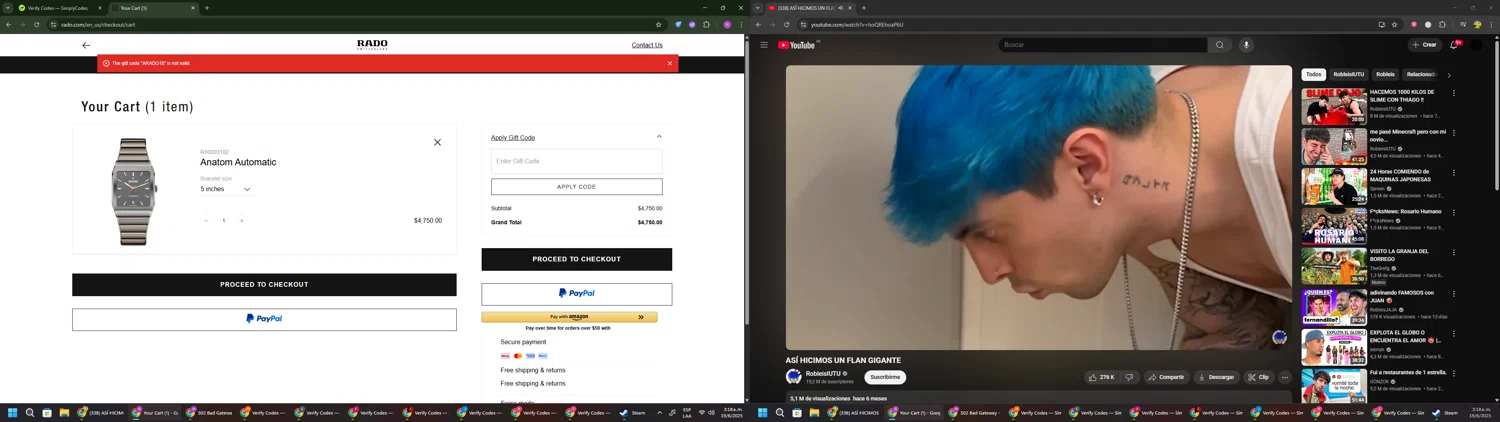Screen dimensions: 1500x422
Task: Pay with left PayPal button below cart
Action: (264, 319)
